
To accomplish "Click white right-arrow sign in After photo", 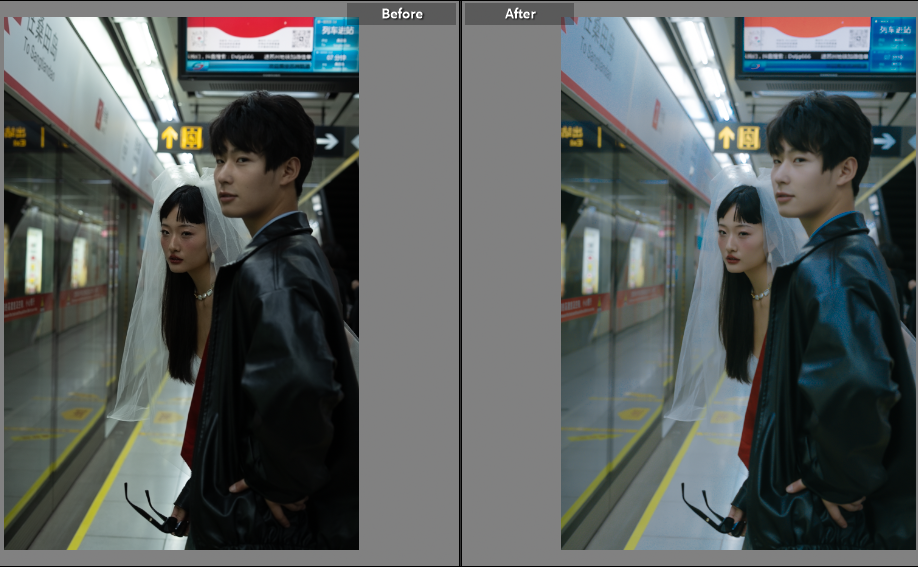I will (x=885, y=141).
